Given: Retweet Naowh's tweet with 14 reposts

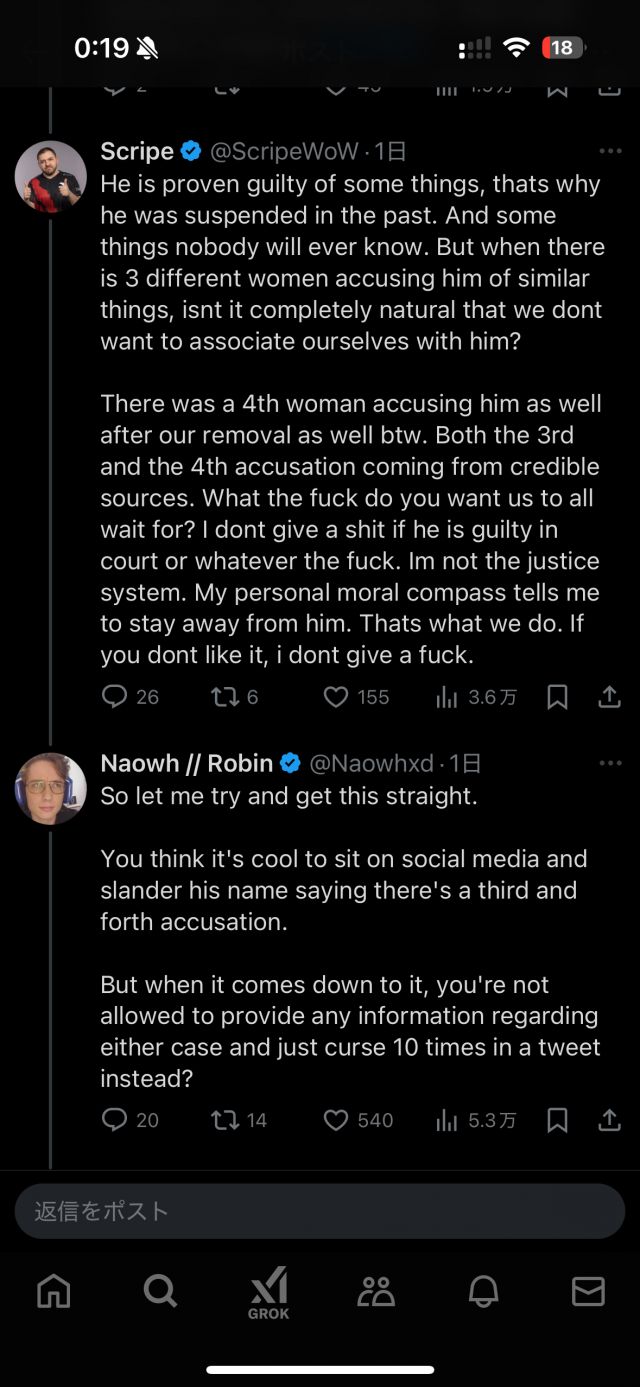Looking at the screenshot, I should tap(225, 1120).
